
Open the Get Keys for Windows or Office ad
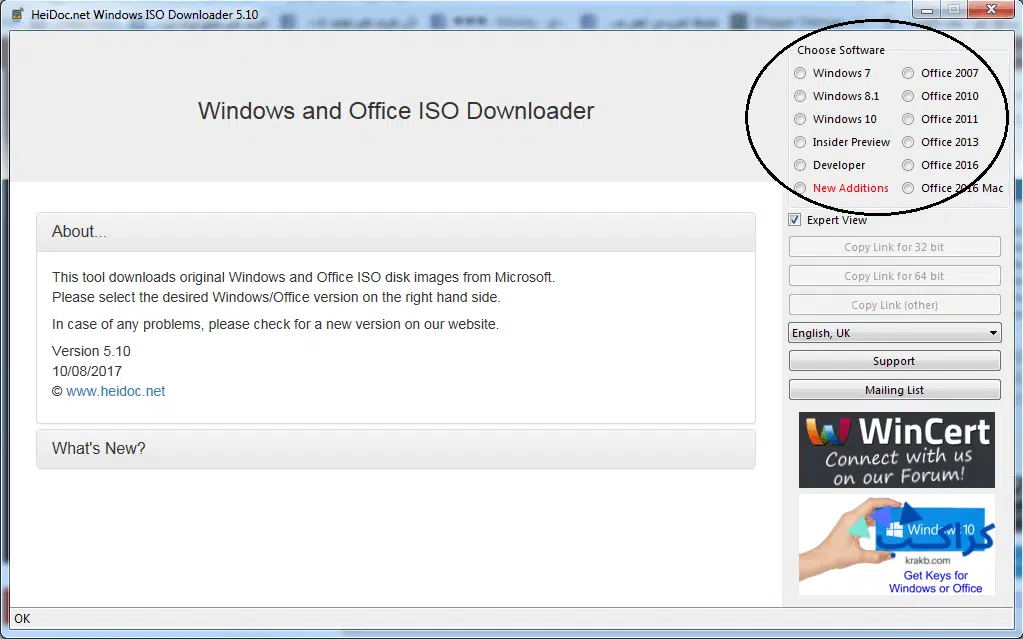[x=897, y=545]
